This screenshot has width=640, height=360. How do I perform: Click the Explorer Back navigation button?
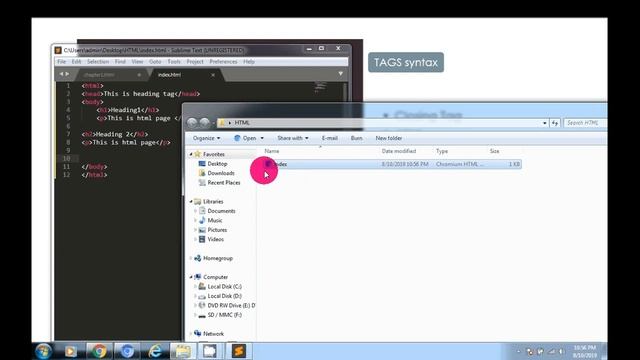(192, 122)
